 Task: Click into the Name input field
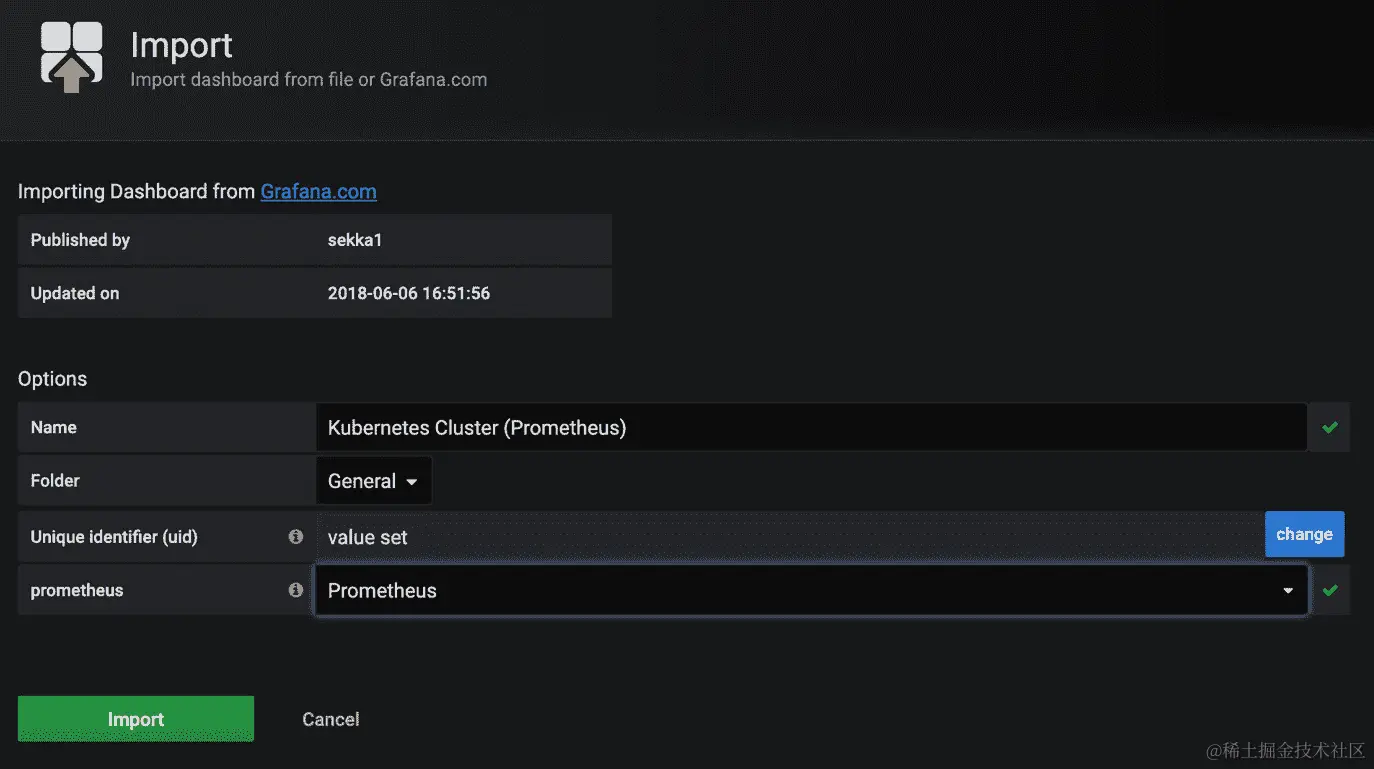[x=811, y=427]
